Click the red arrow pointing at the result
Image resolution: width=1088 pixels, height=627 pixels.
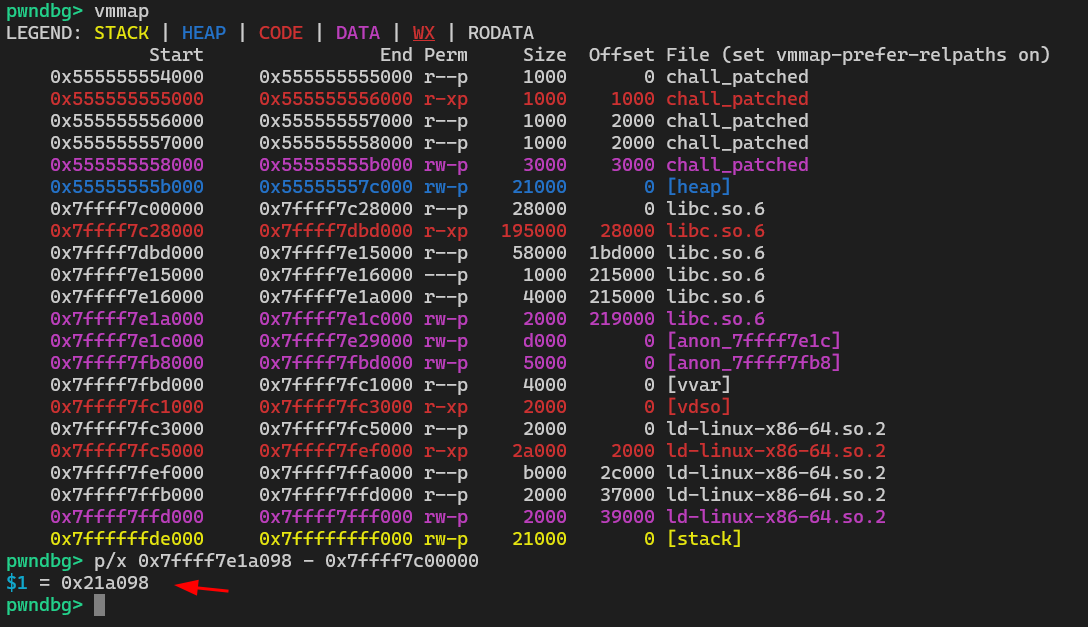click(x=201, y=587)
